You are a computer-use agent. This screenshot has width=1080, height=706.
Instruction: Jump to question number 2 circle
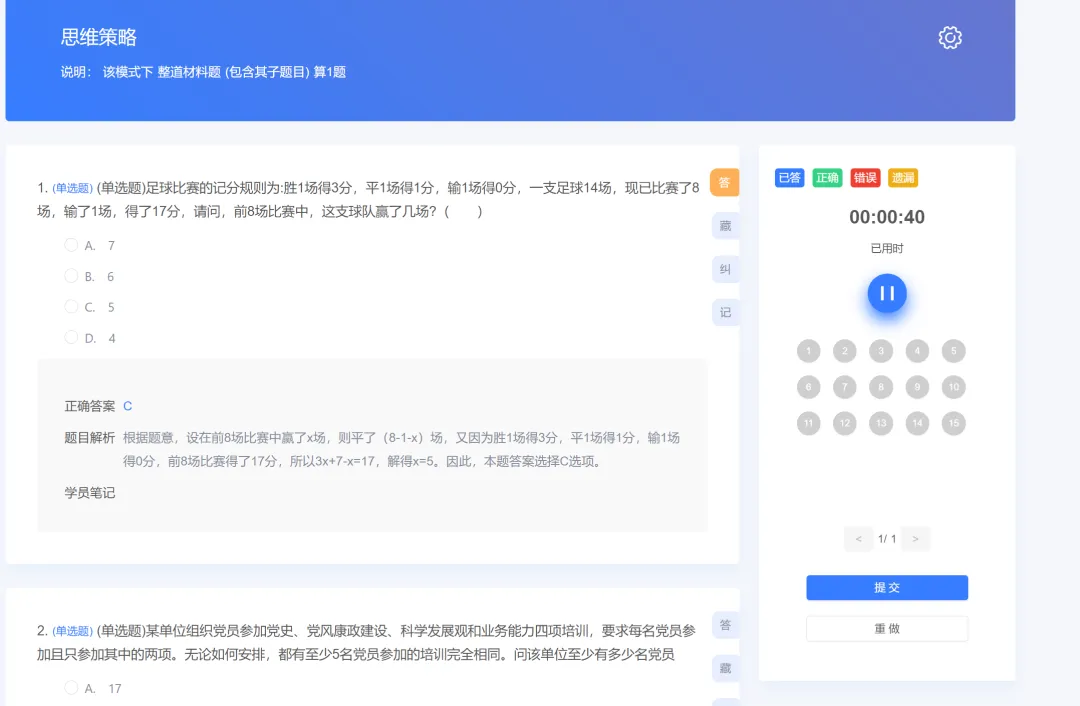(x=844, y=351)
